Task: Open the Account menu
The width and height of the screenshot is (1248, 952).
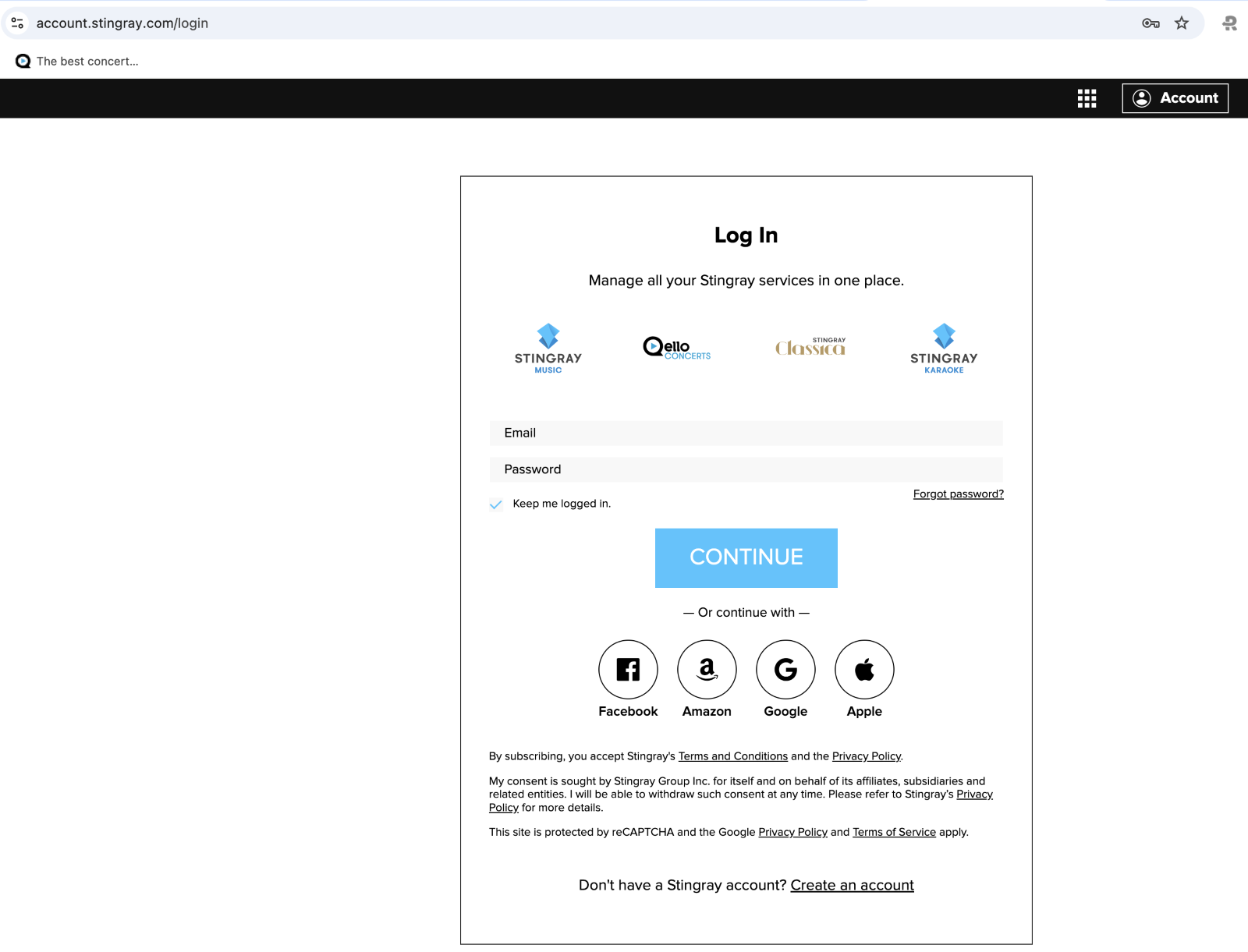Action: [x=1175, y=98]
